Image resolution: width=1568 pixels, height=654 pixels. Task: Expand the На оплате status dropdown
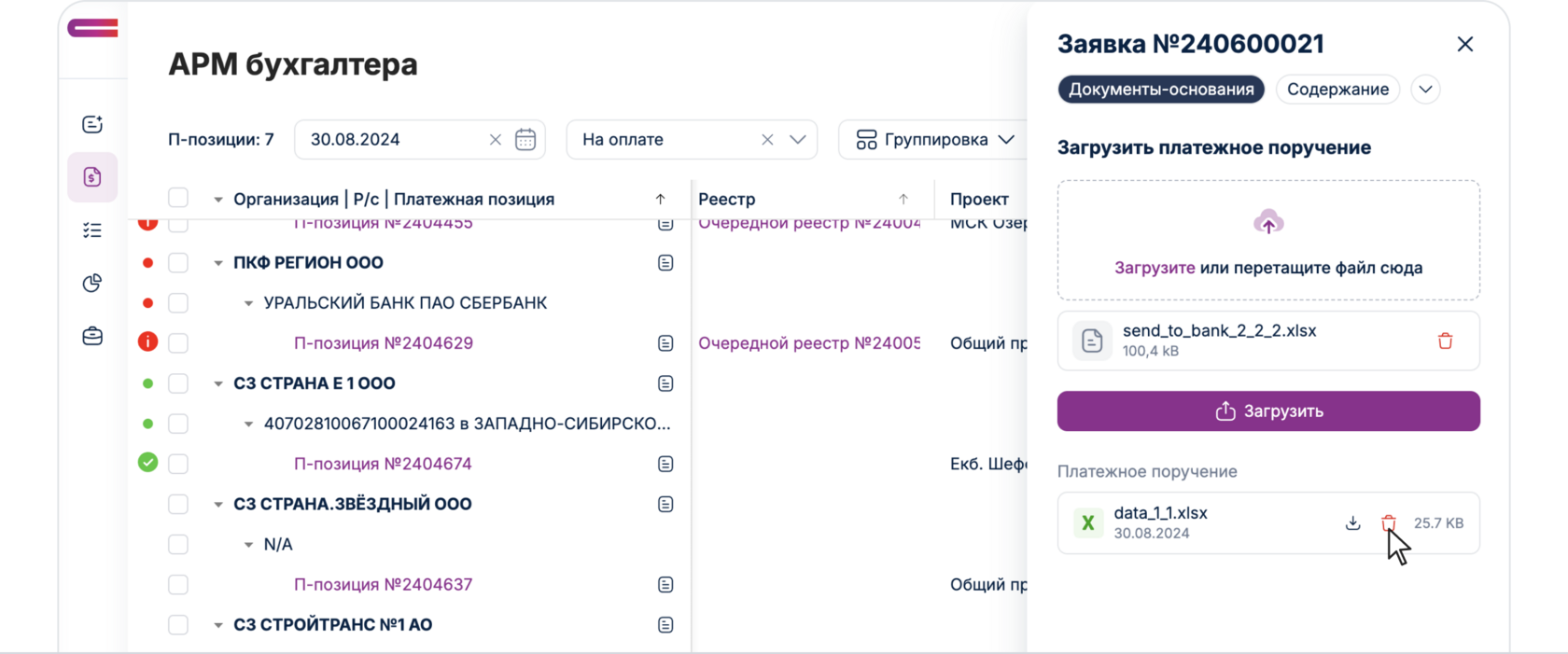[x=797, y=140]
